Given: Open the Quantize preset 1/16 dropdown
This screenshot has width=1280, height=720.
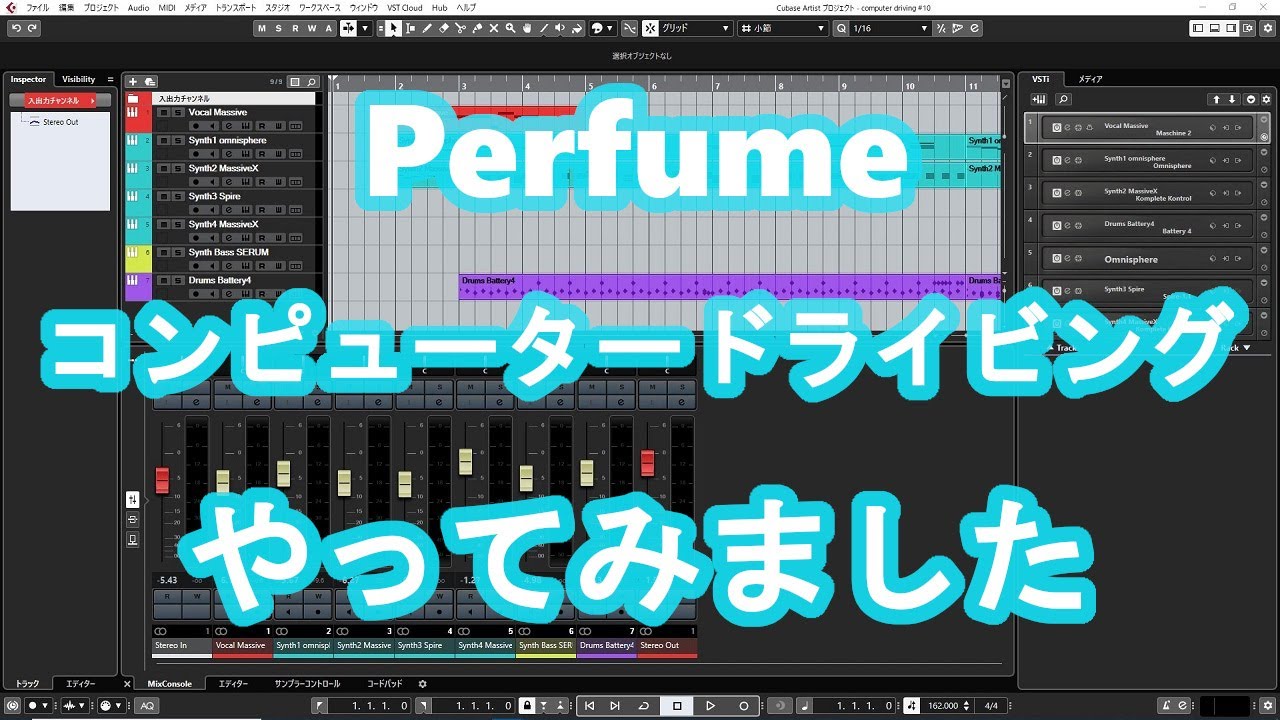Looking at the screenshot, I should (x=889, y=28).
